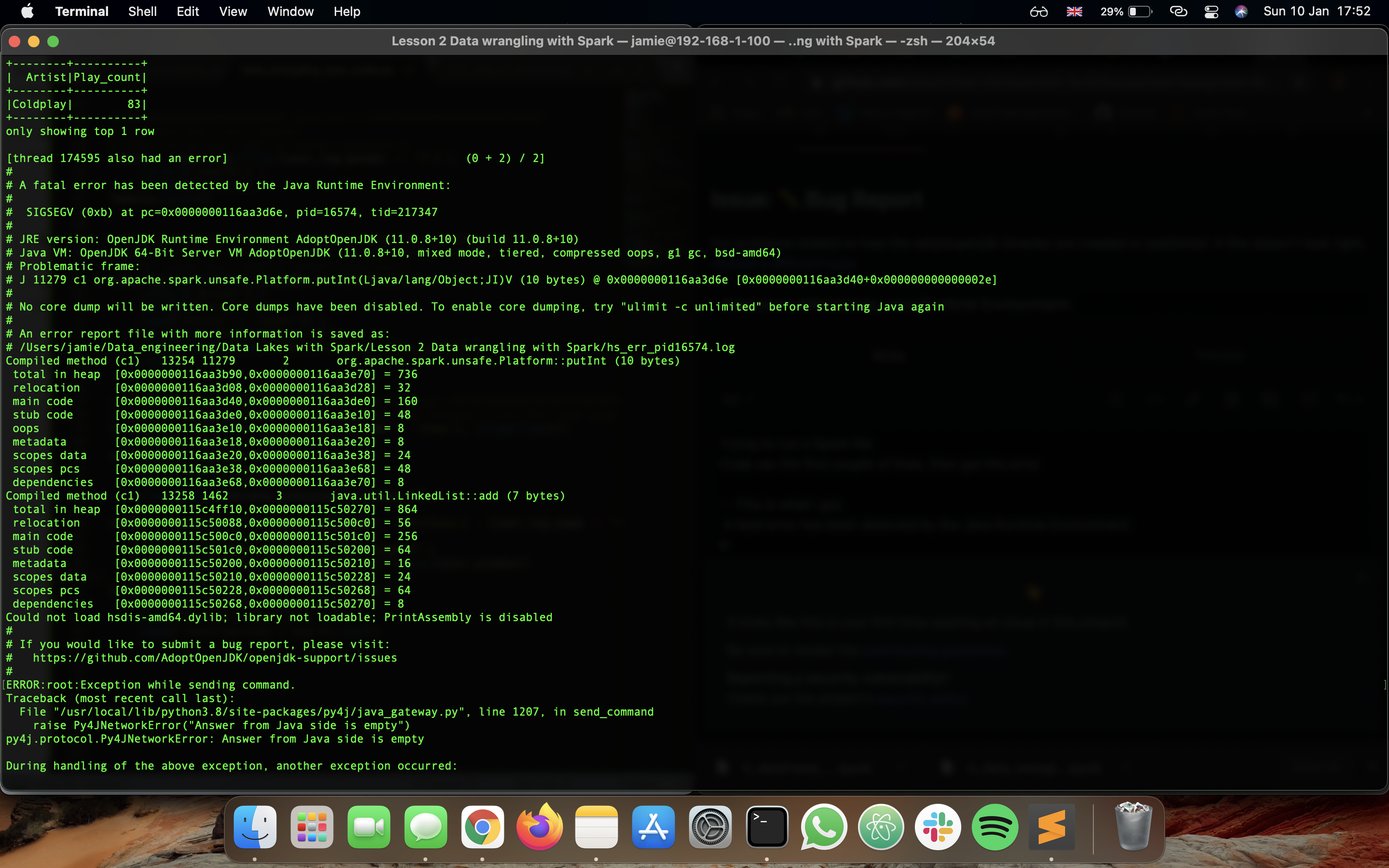Open the Shell menu

coord(142,12)
